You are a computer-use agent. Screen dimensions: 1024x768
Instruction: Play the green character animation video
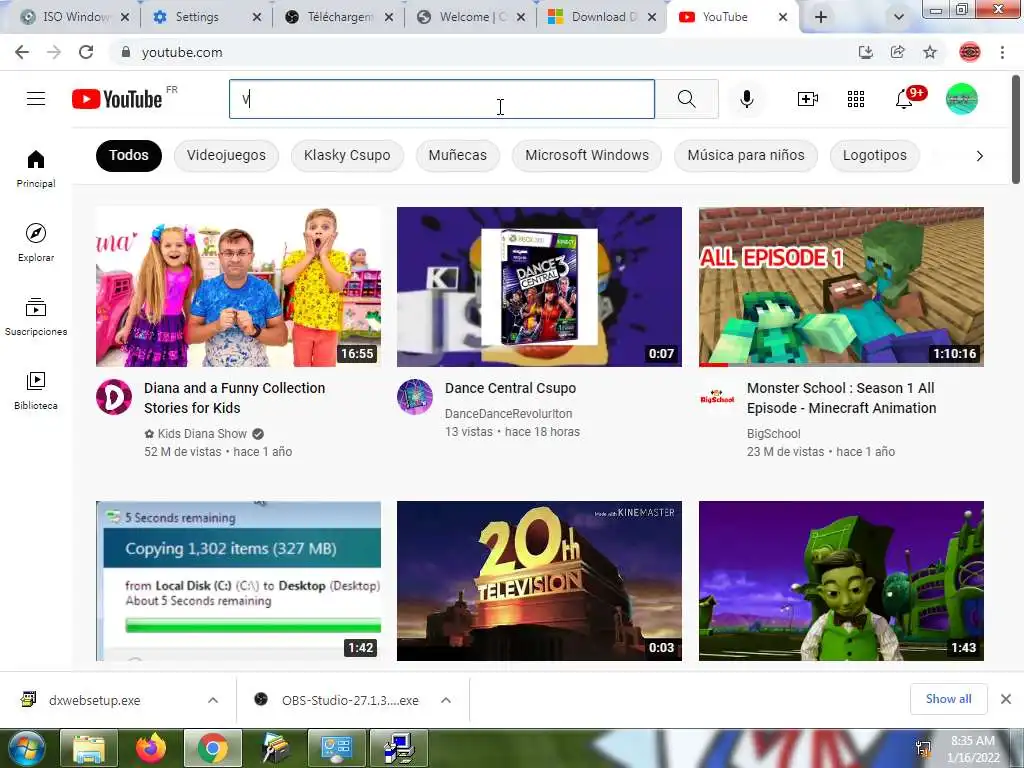tap(841, 581)
